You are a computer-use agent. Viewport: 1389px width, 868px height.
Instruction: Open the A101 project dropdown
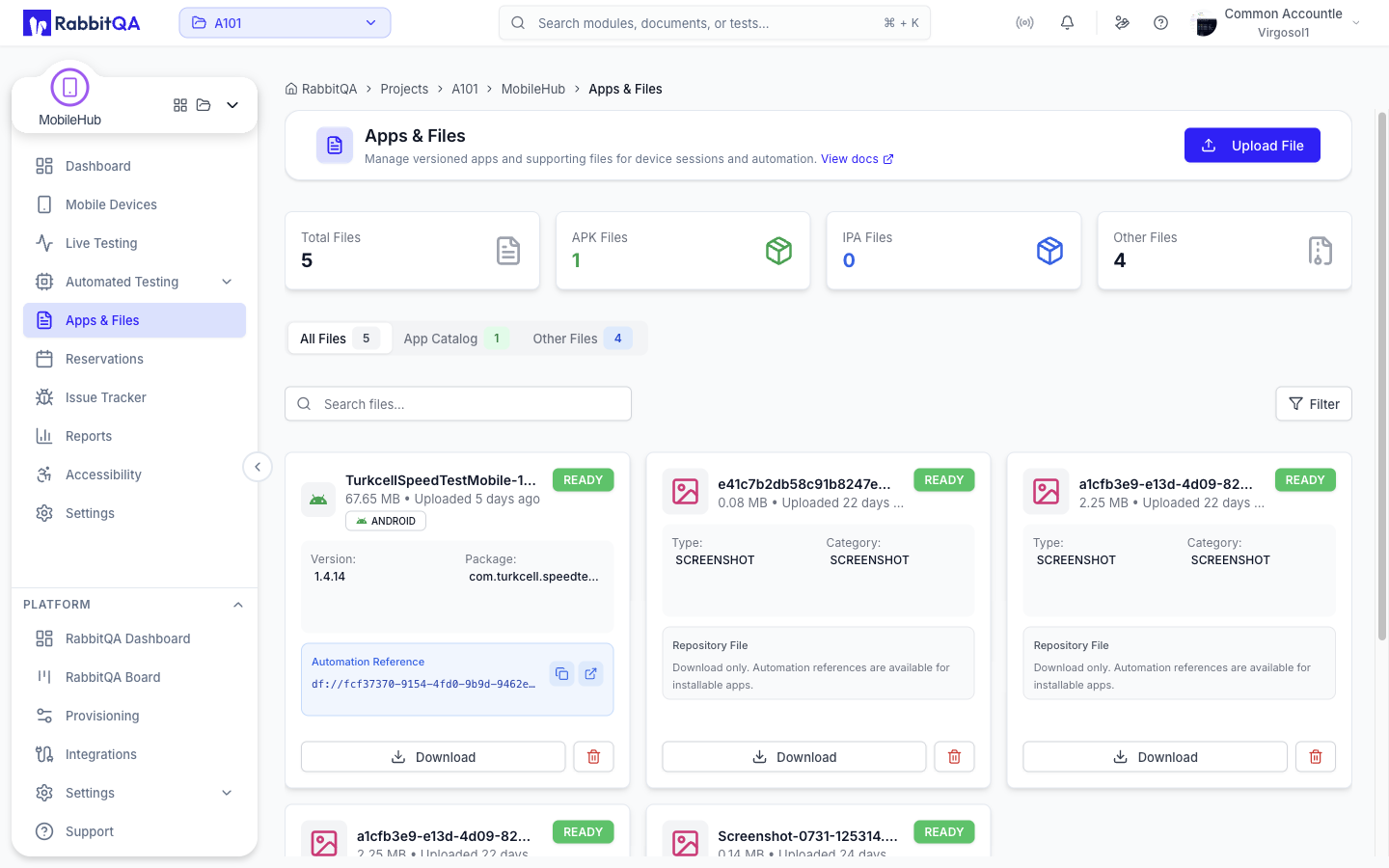[285, 23]
